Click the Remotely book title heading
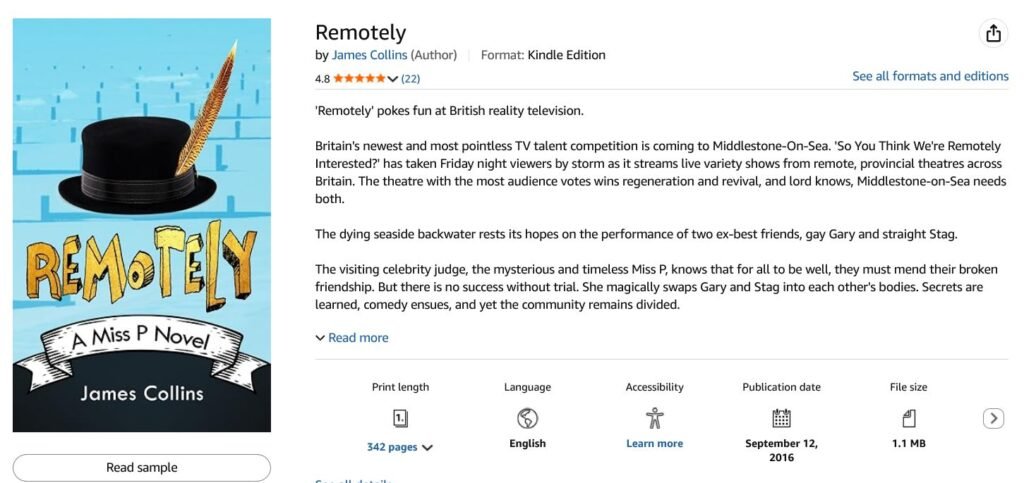 (360, 33)
